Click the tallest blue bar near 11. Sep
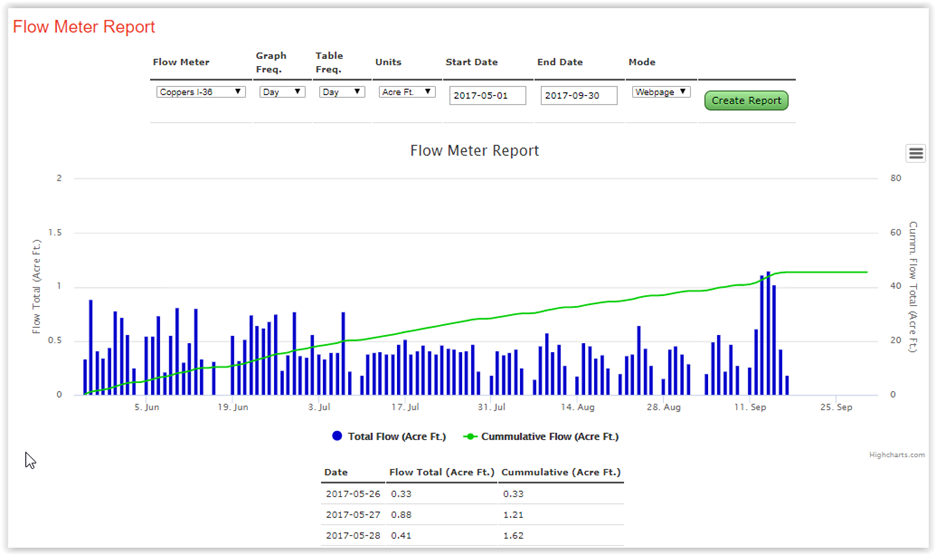Image resolution: width=936 pixels, height=555 pixels. pos(768,333)
